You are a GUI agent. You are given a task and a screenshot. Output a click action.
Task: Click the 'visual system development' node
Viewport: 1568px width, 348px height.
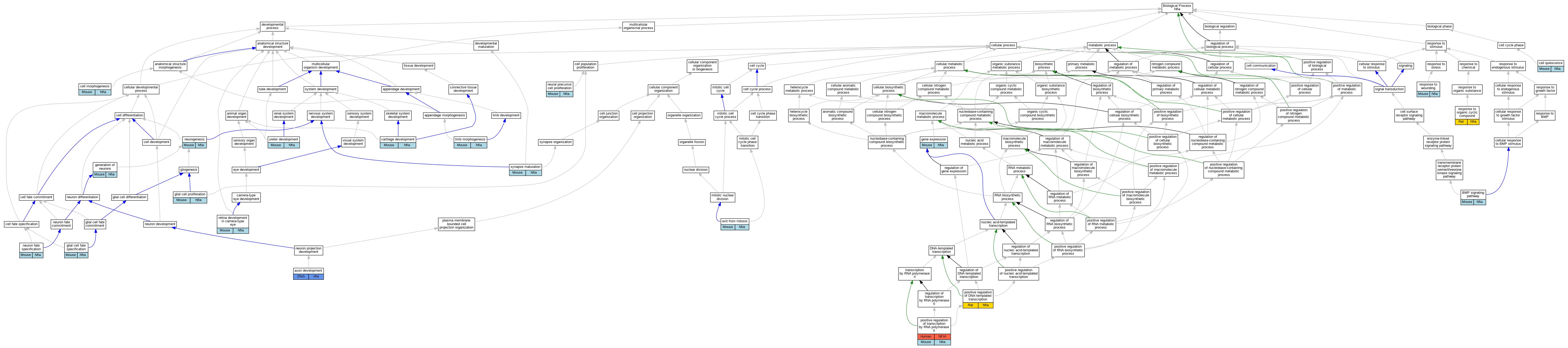353,142
